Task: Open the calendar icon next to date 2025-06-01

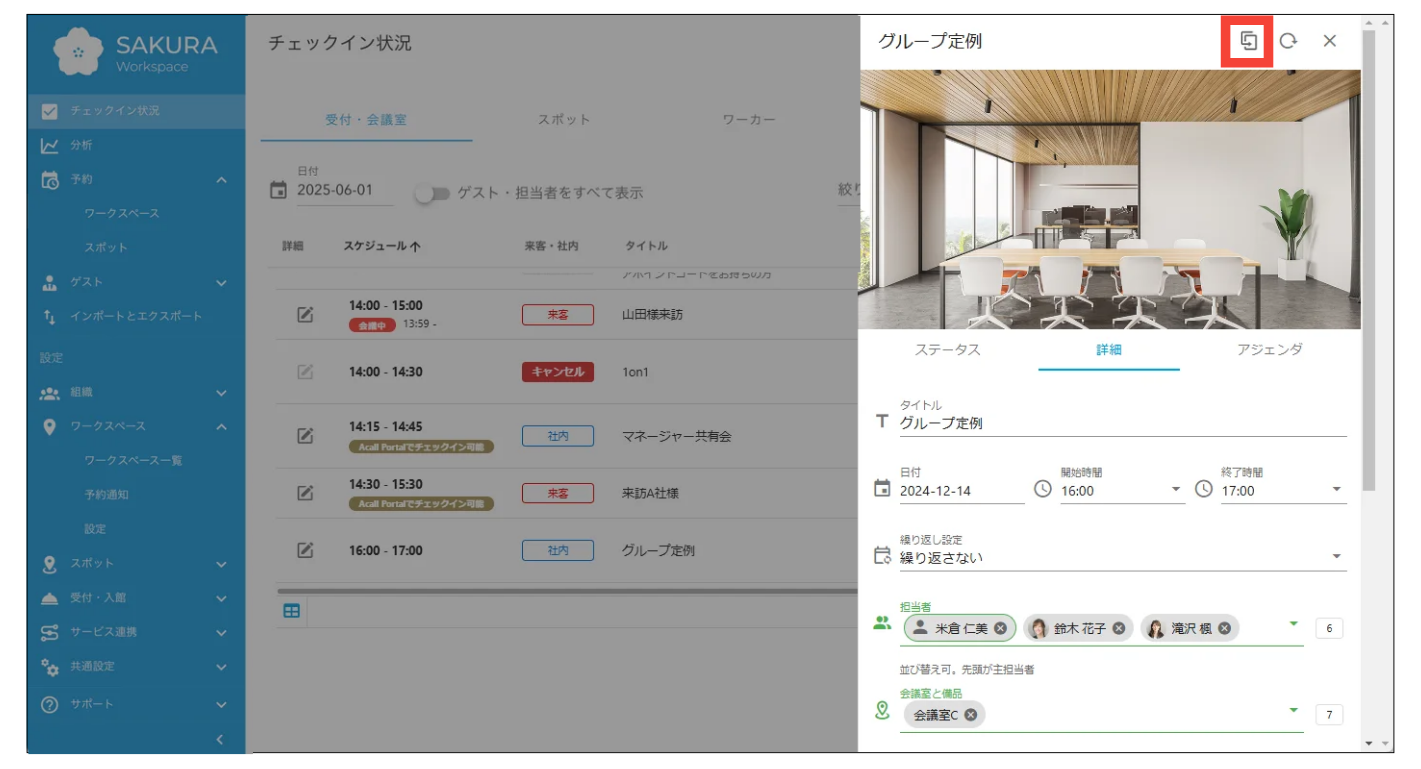Action: tap(279, 190)
